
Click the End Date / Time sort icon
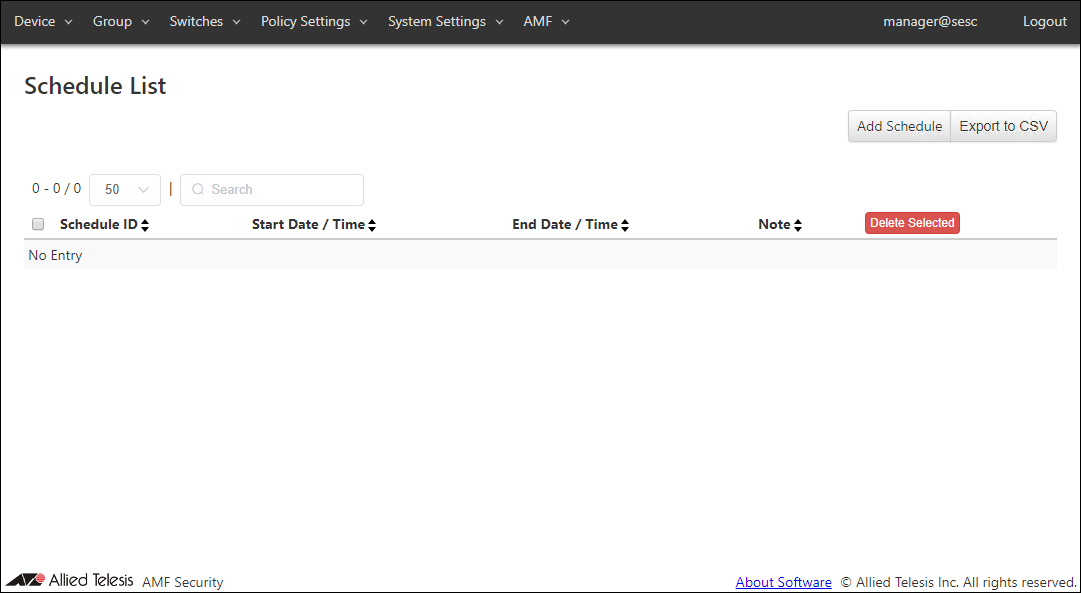[x=625, y=226]
